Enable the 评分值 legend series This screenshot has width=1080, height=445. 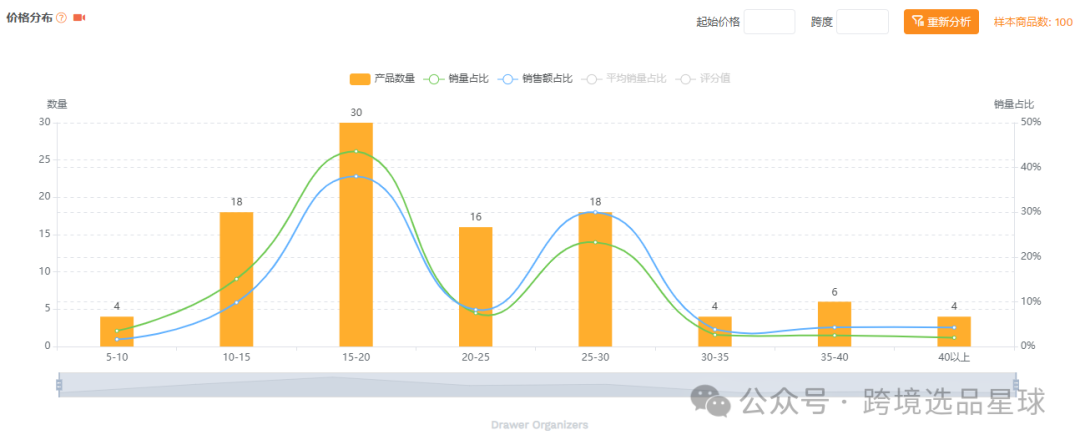703,79
